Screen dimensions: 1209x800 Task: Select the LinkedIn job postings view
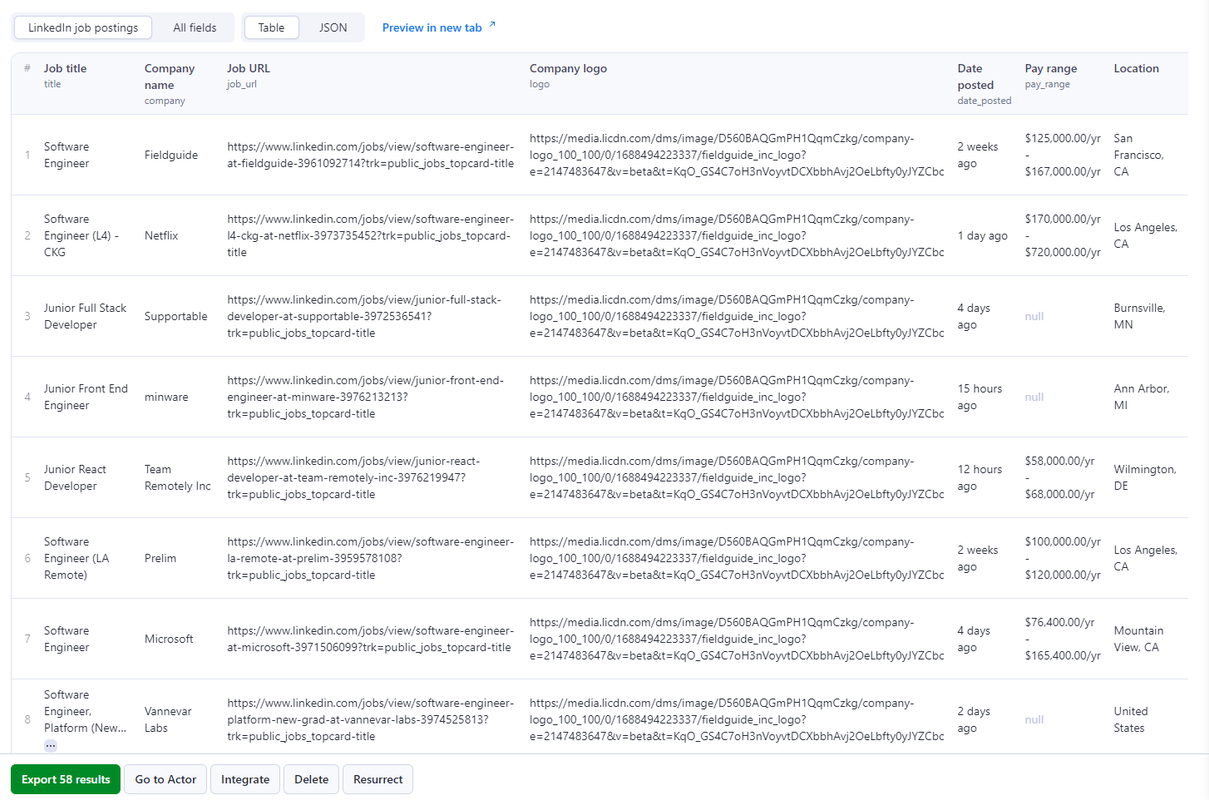pos(83,28)
